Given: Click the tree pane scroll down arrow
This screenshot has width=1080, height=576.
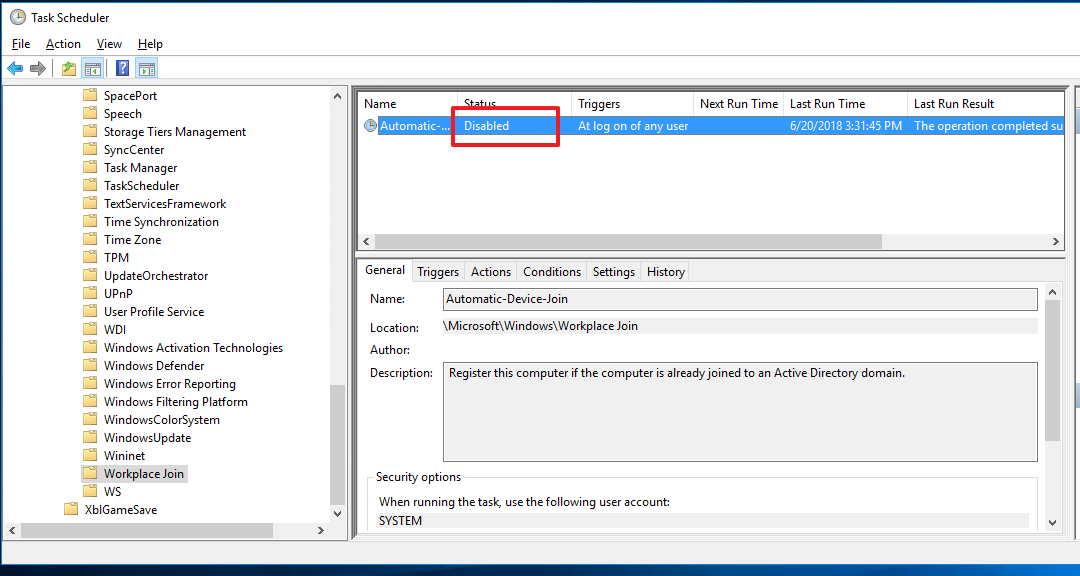Looking at the screenshot, I should (338, 513).
